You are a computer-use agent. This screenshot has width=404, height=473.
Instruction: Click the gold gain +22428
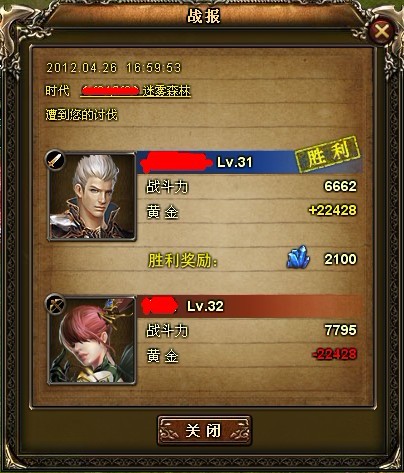(332, 210)
